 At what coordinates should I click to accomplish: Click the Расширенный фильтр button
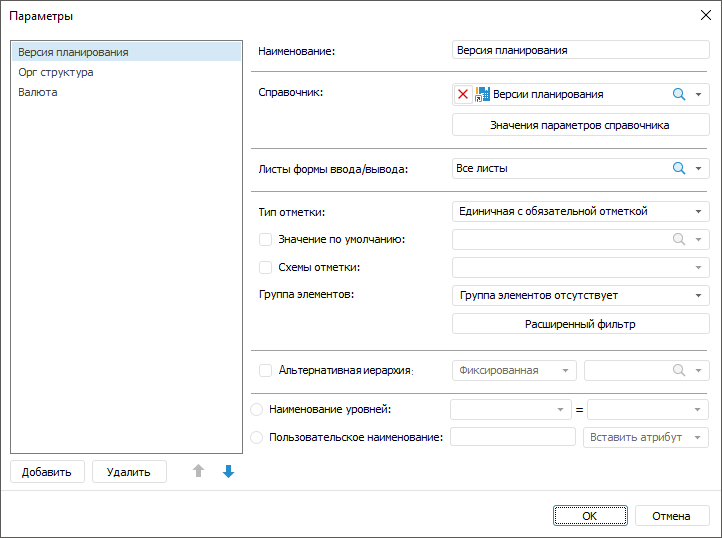point(580,324)
